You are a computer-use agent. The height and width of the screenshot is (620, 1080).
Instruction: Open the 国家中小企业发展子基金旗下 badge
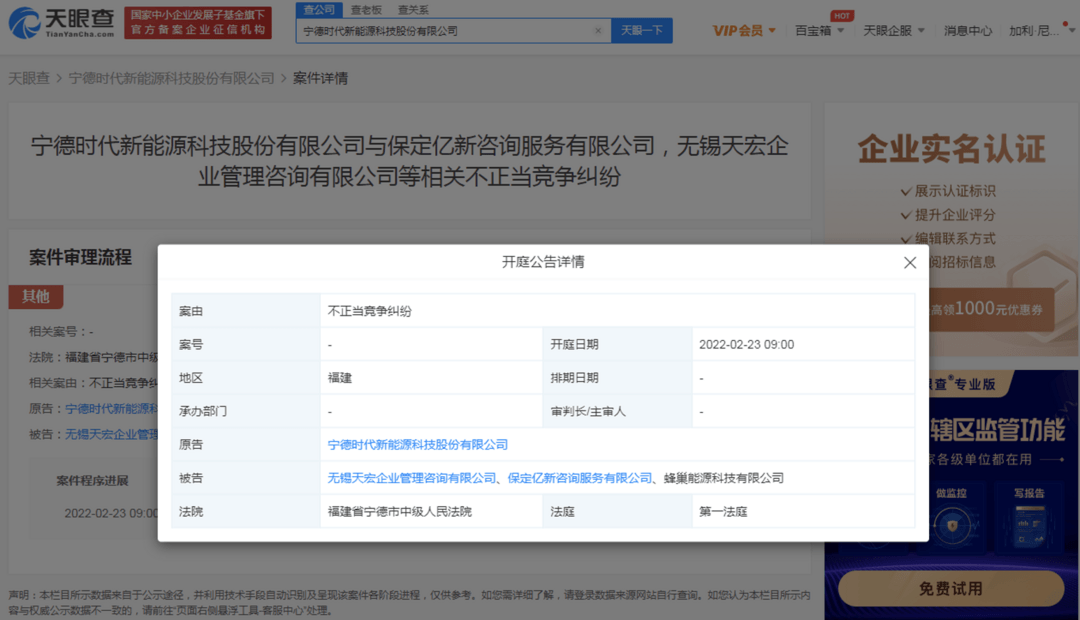click(198, 23)
